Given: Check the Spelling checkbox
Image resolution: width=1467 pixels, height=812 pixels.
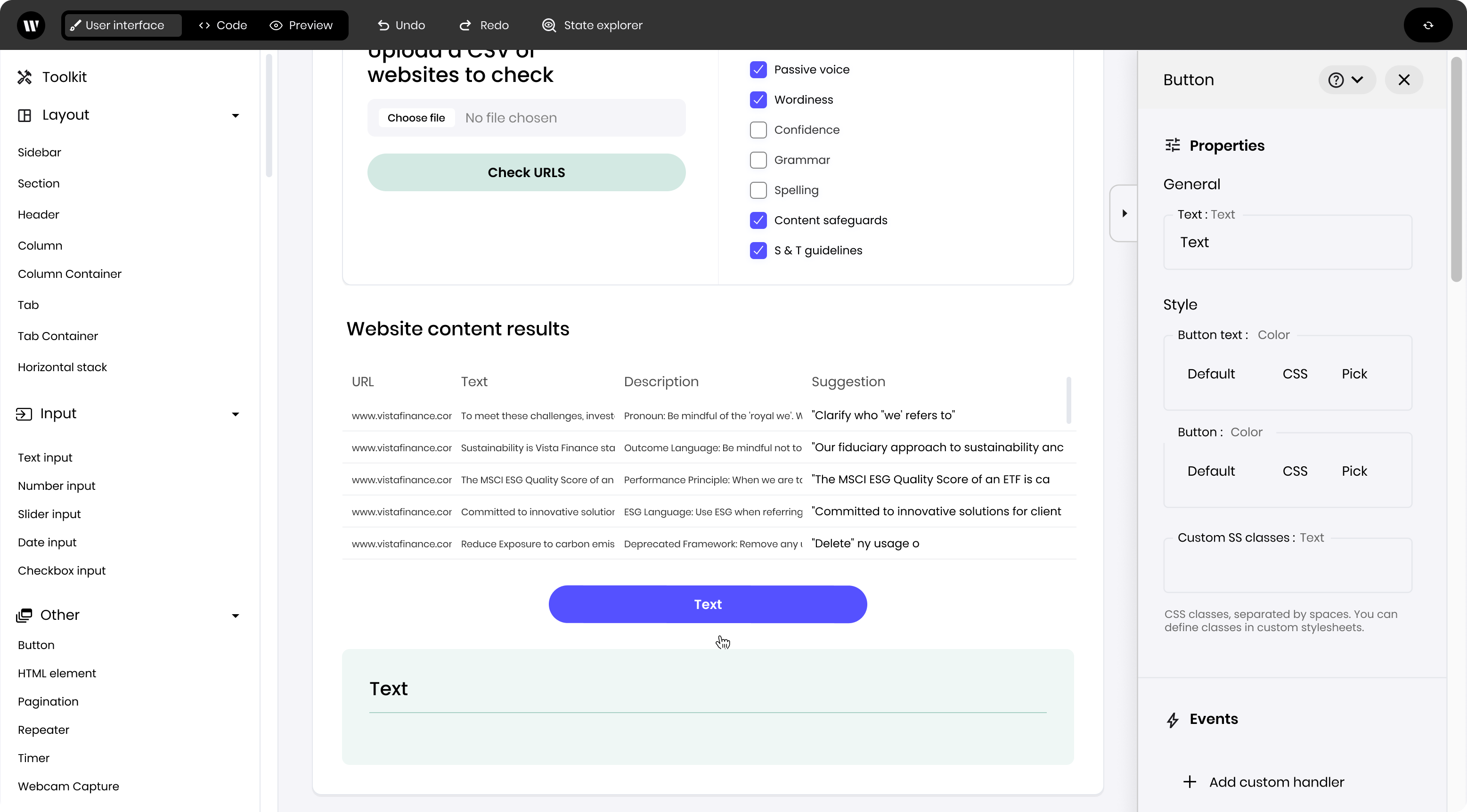Looking at the screenshot, I should coord(758,190).
